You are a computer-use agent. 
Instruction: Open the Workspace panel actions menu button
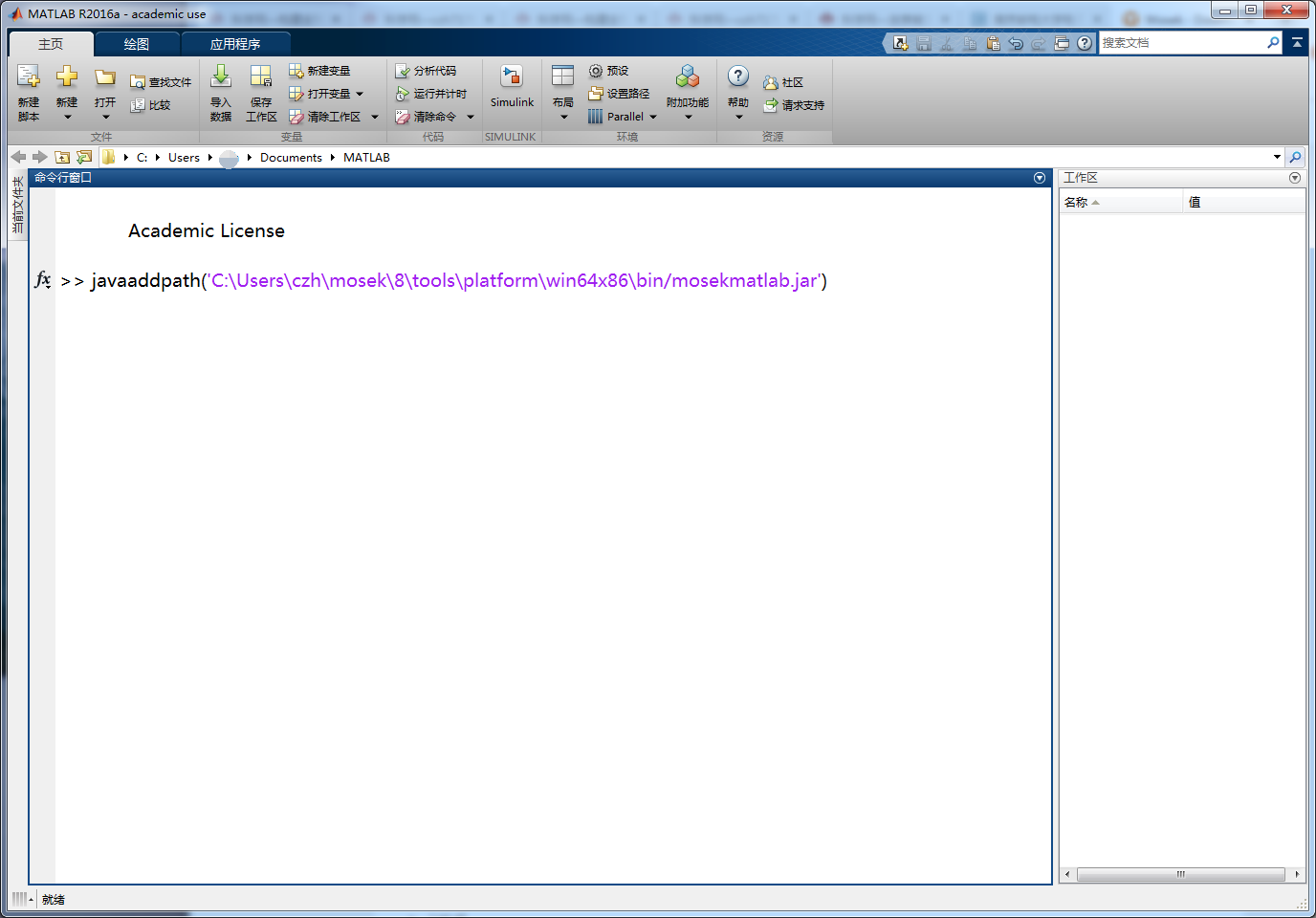tap(1295, 178)
